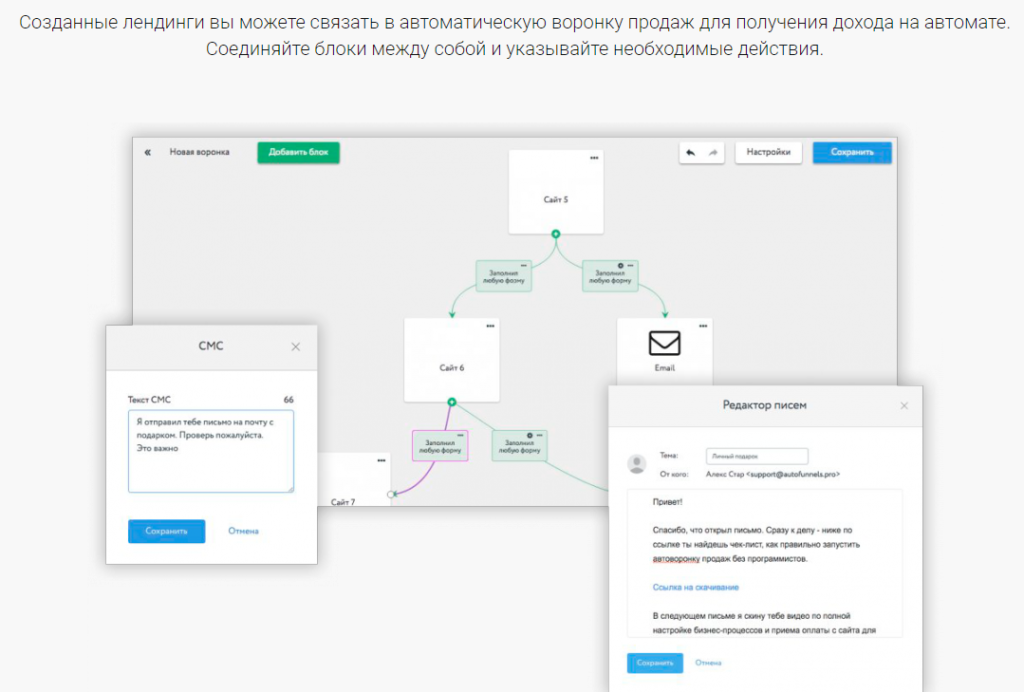Save the SMS with Сохранить button
This screenshot has height=692, width=1024.
pos(166,531)
